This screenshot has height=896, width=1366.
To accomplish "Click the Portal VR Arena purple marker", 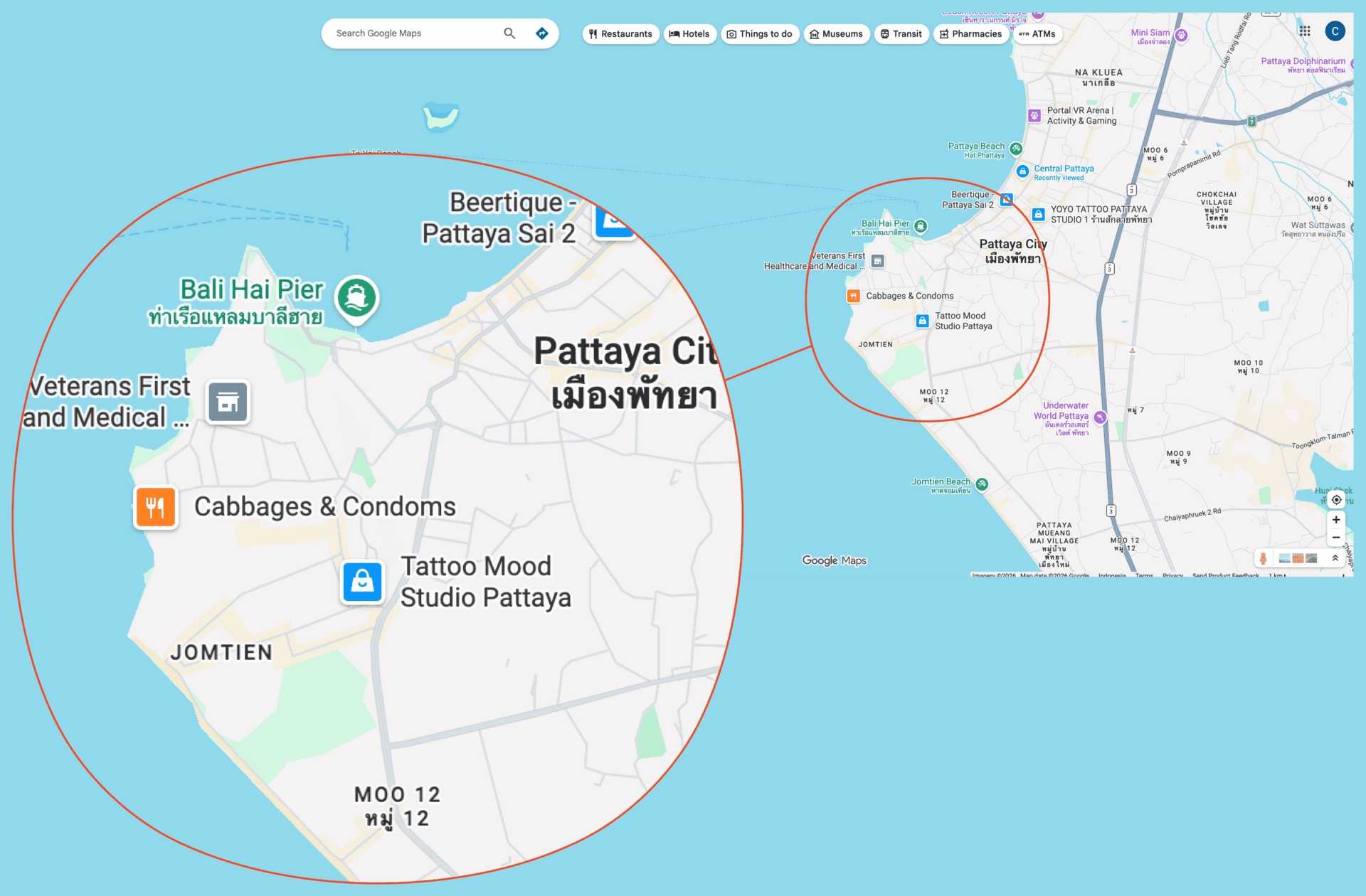I will coord(1034,115).
